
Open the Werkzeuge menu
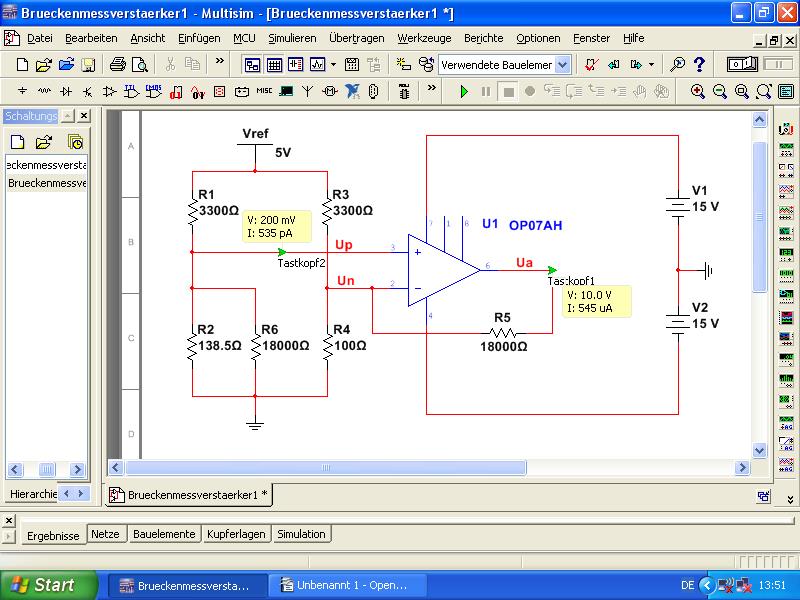(424, 38)
